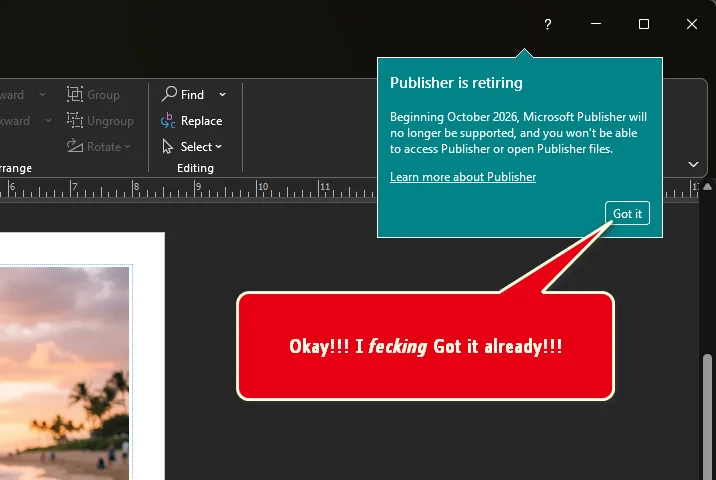Click the Ungroup objects button
The height and width of the screenshot is (480, 716).
[x=100, y=121]
